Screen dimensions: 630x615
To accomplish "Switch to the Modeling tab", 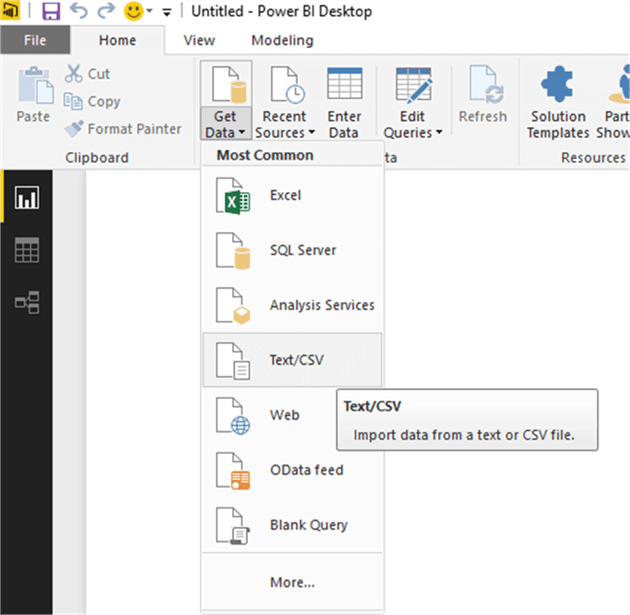I will pos(282,40).
